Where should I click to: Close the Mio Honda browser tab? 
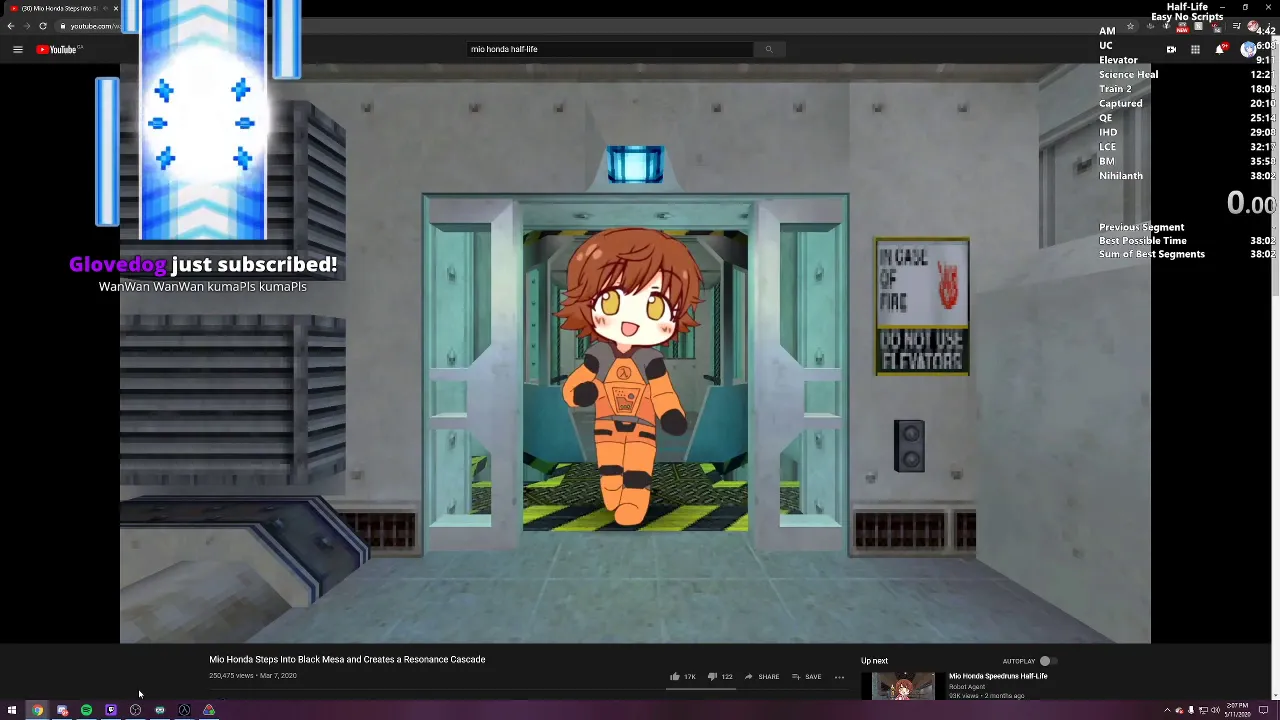(x=115, y=8)
